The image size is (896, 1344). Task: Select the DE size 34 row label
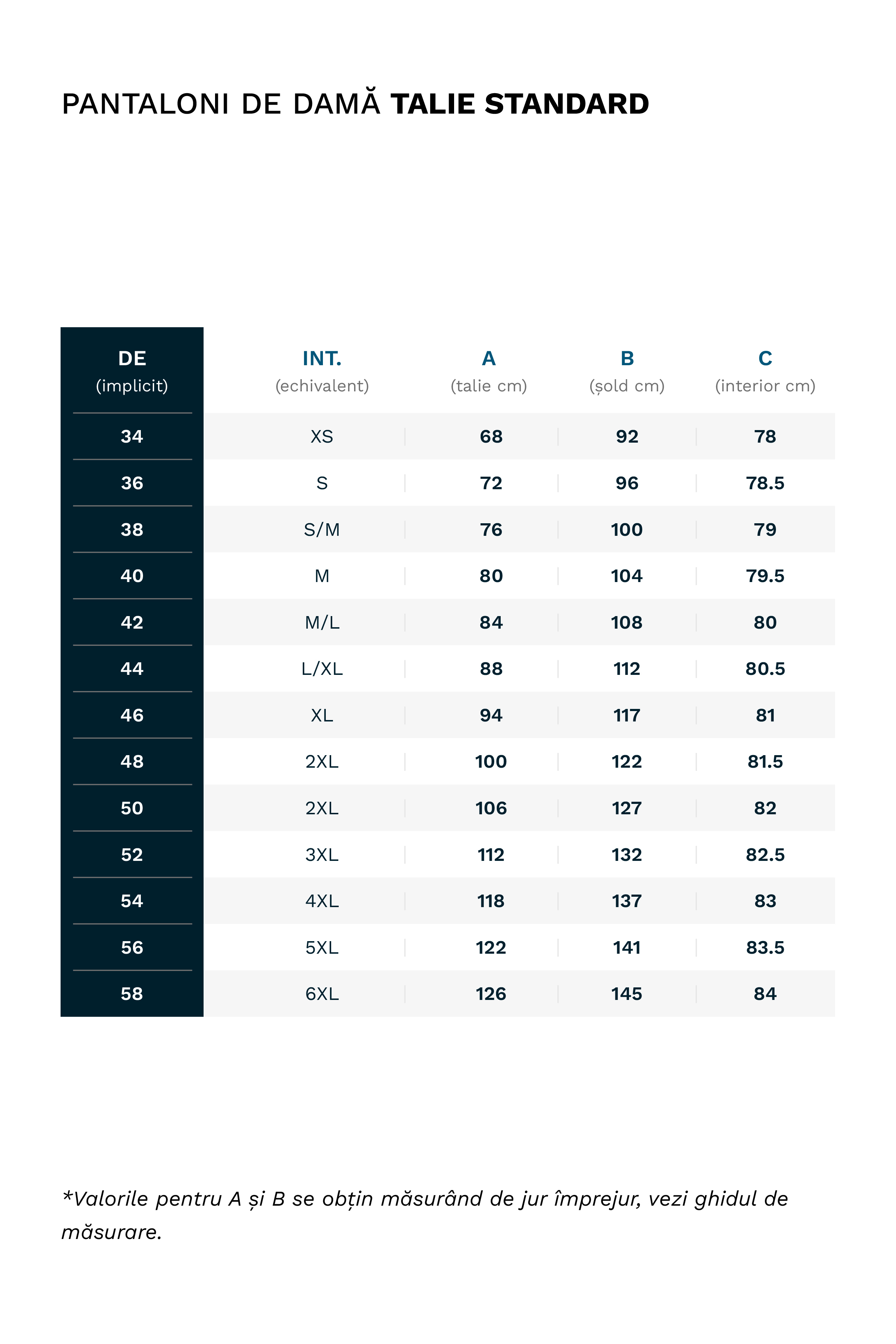[132, 437]
